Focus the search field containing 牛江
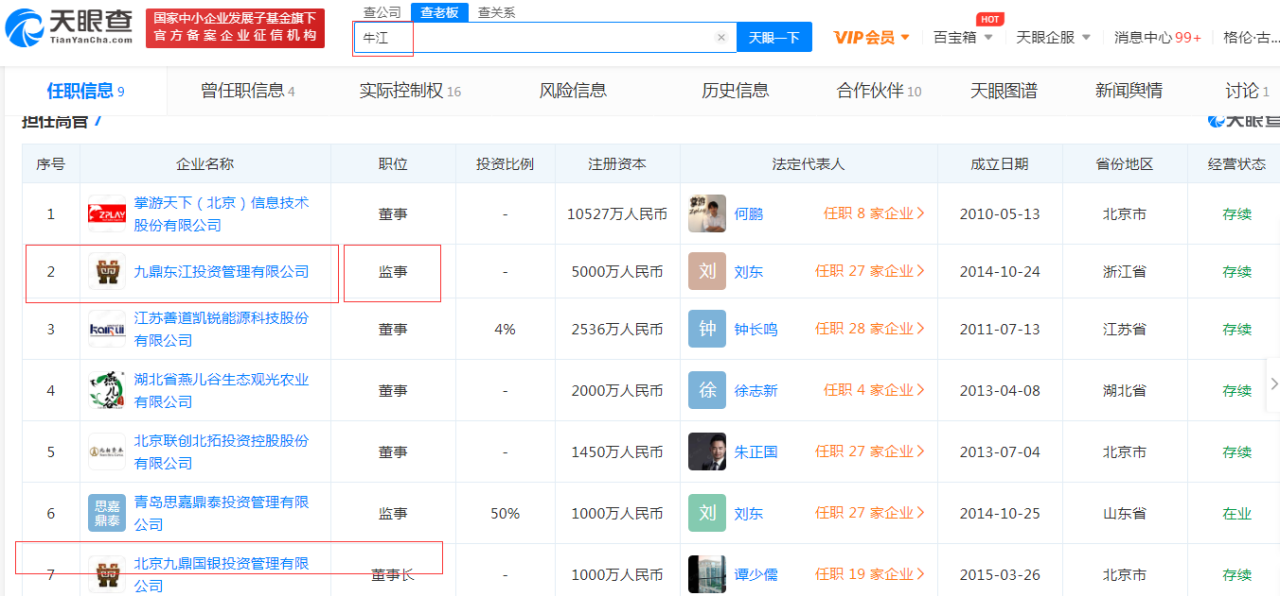The image size is (1280, 596). (x=545, y=37)
